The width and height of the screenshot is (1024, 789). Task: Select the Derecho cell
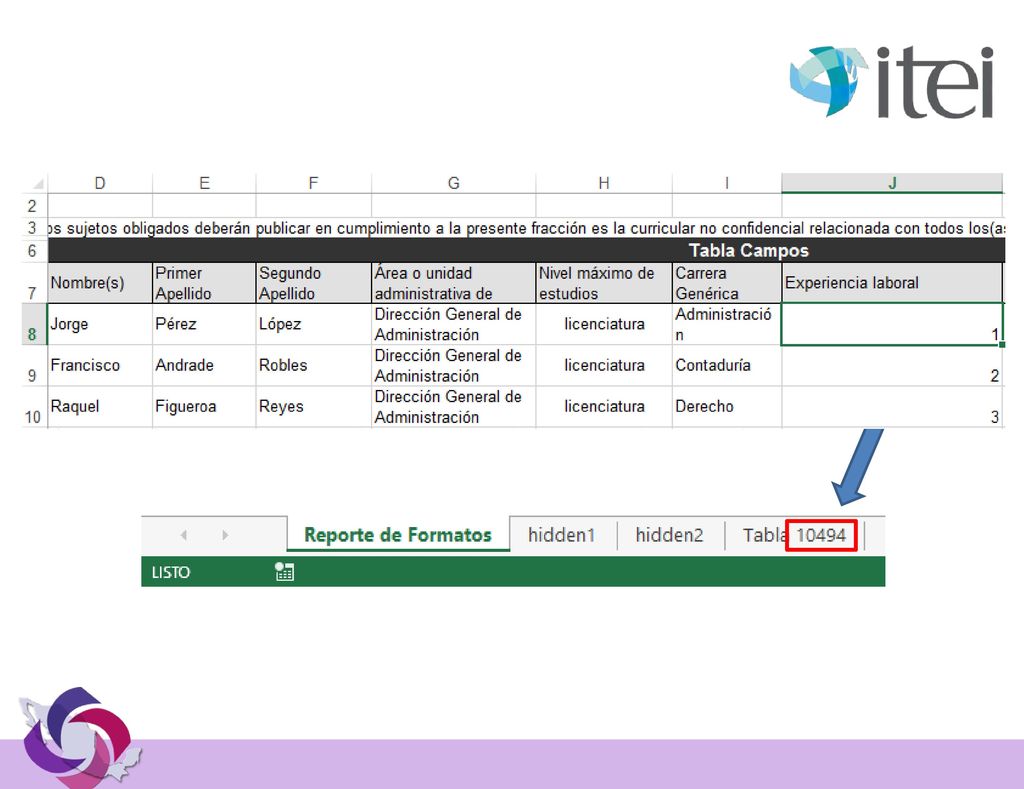click(x=727, y=406)
